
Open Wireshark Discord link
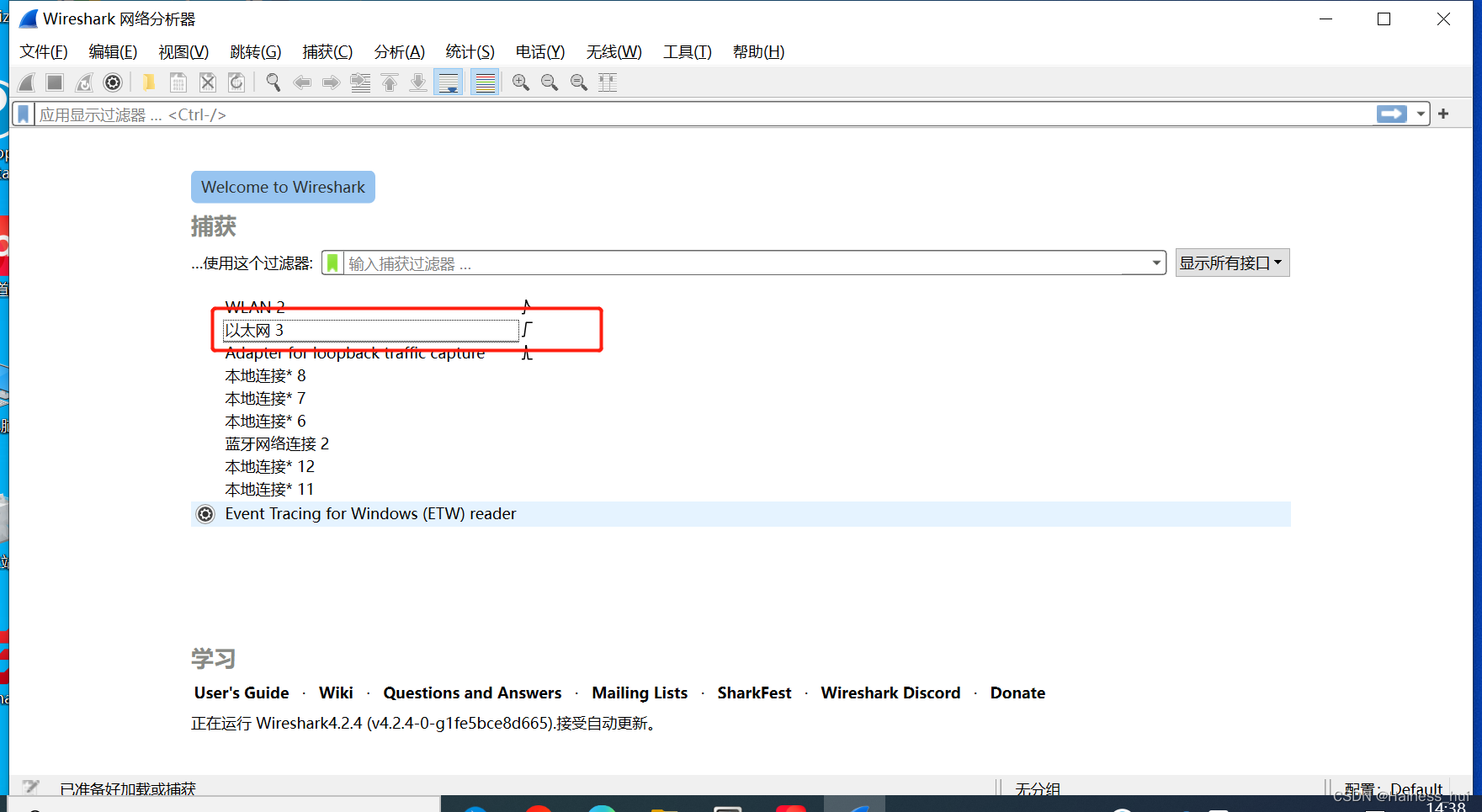(890, 693)
